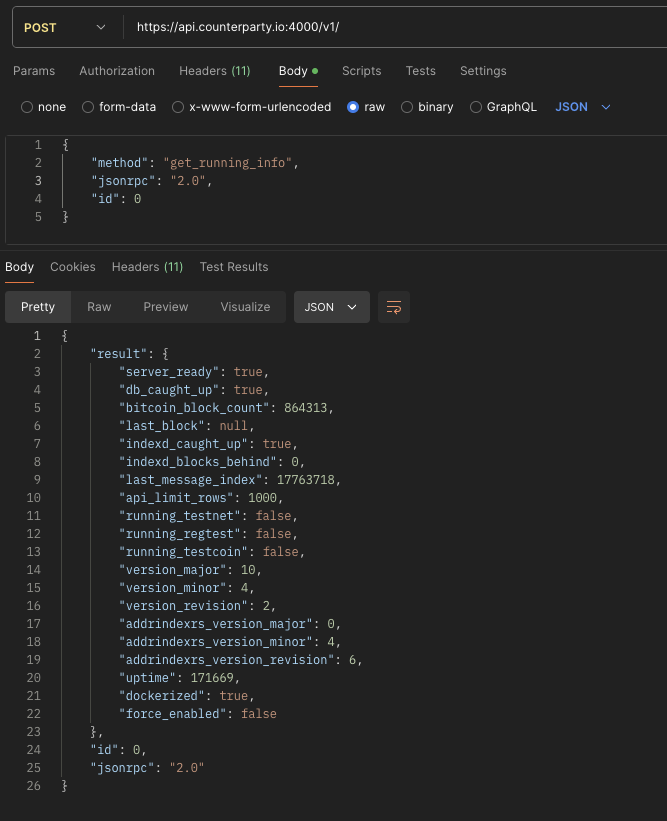Switch response view to Pretty
This screenshot has height=821, width=667.
[x=38, y=307]
